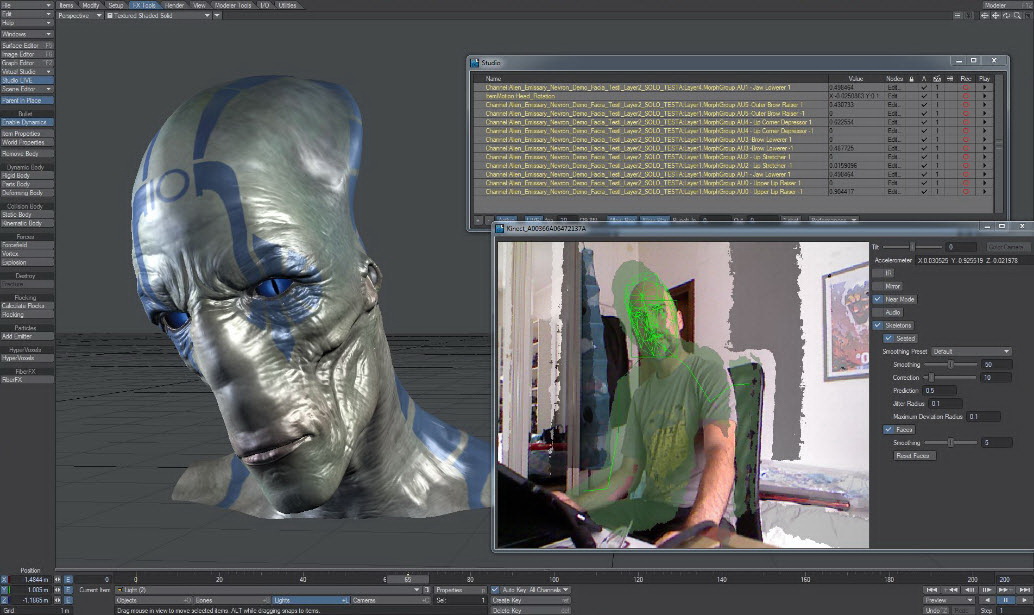Switch to the Modeler Tools tab
Viewport: 1034px width, 615px height.
(x=232, y=5)
